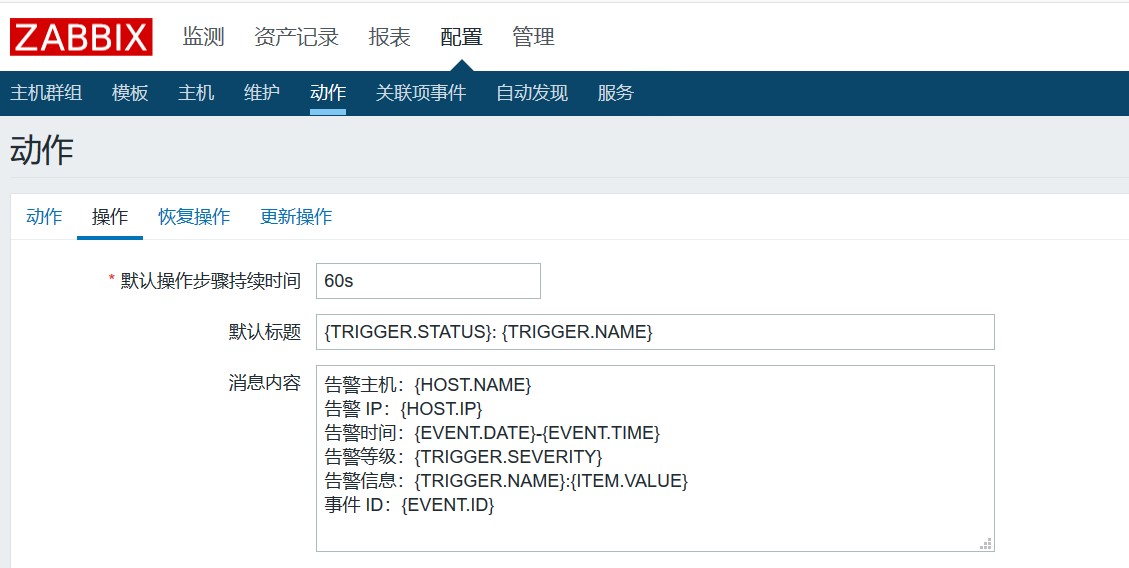1129x568 pixels.
Task: Click the 默认标题 text field
Action: pos(655,332)
